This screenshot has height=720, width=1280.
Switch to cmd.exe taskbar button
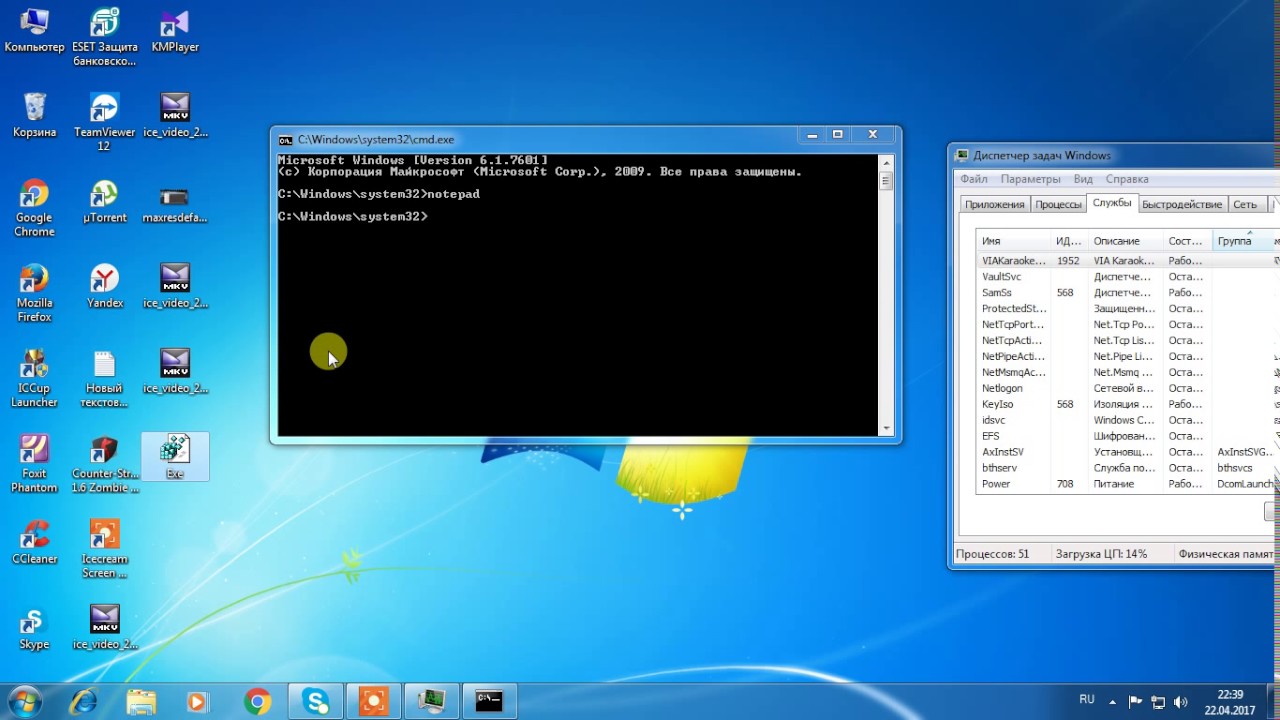click(489, 701)
